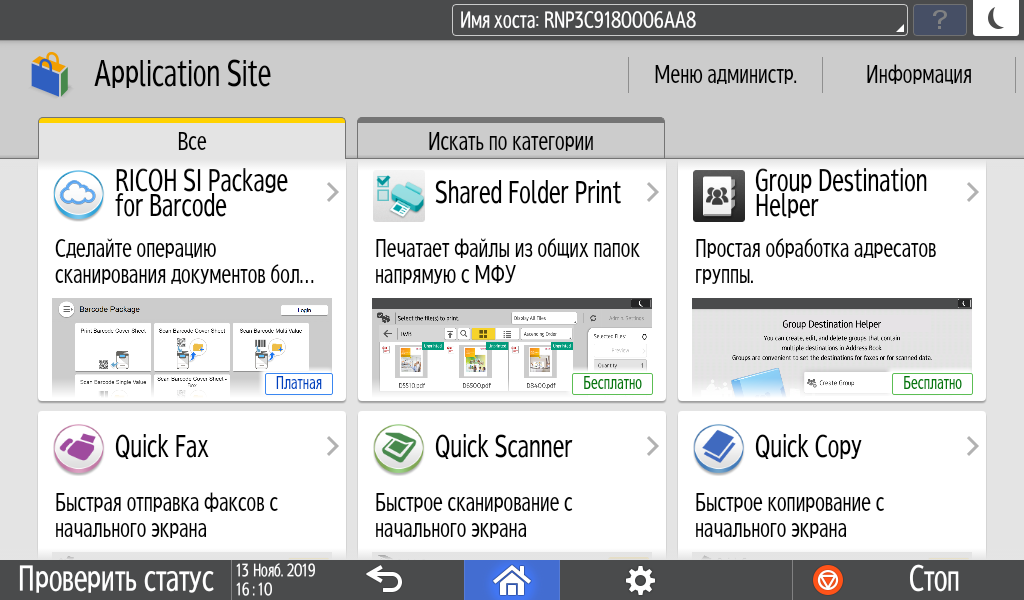Click the Стоп text button
The width and height of the screenshot is (1024, 600).
pyautogui.click(x=934, y=580)
